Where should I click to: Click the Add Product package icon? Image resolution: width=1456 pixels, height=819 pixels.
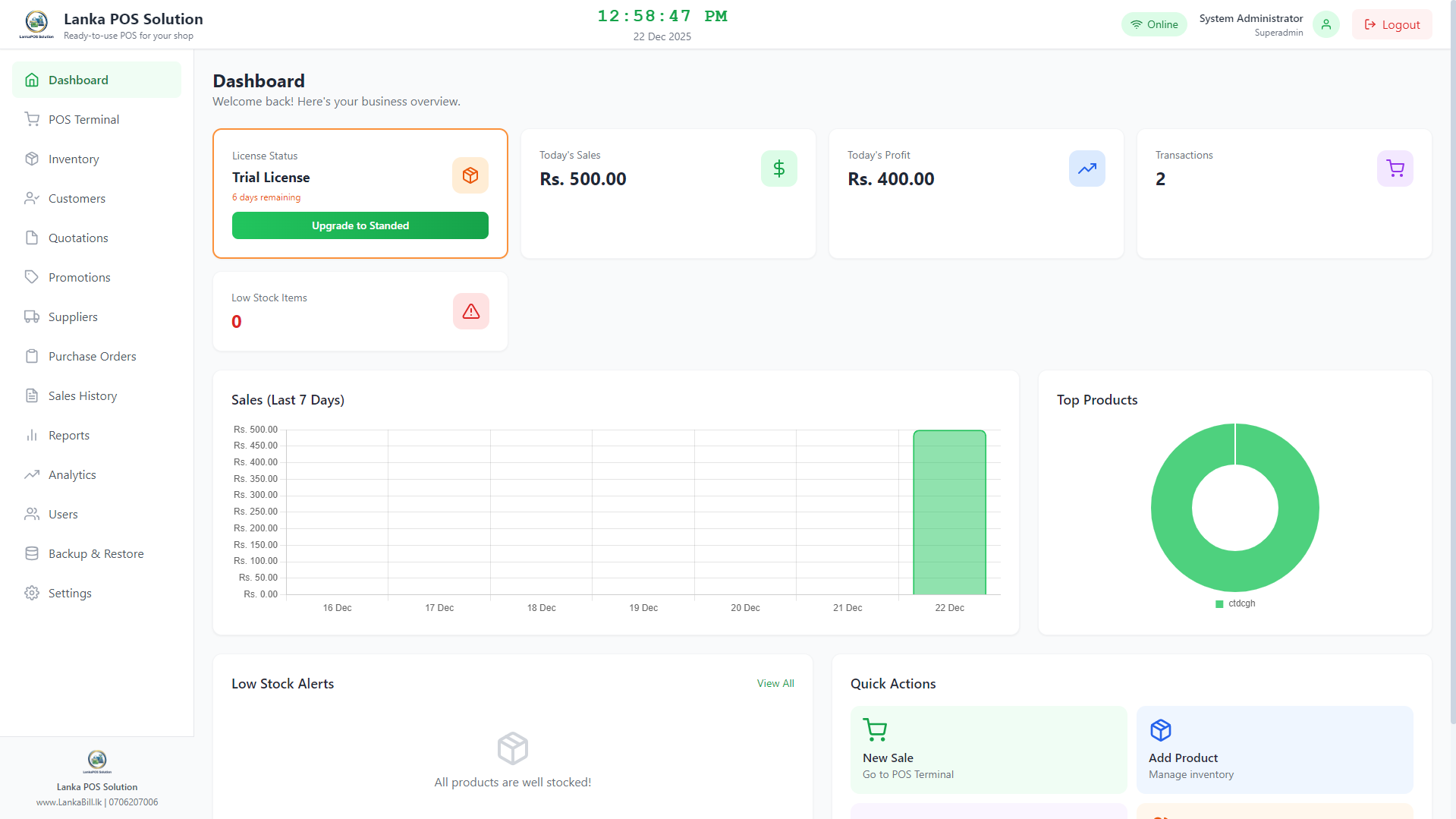point(1161,729)
